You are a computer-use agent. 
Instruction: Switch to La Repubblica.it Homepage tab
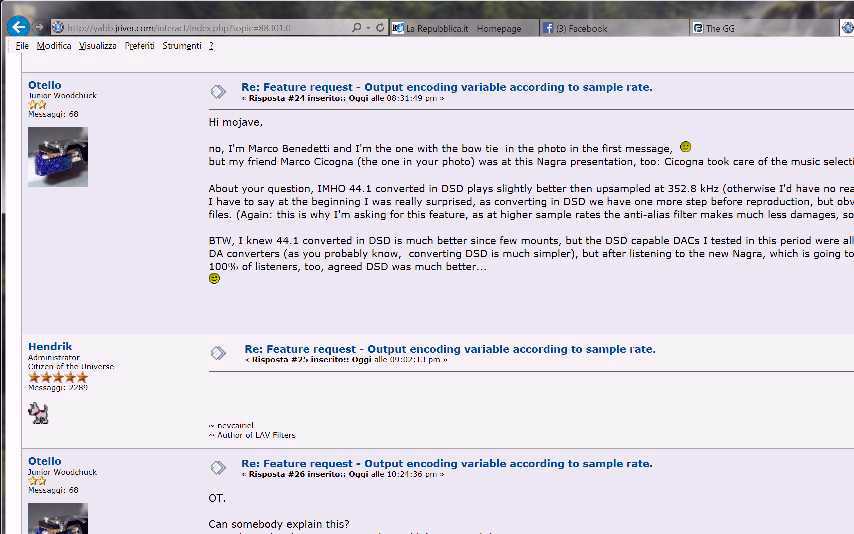click(x=464, y=28)
